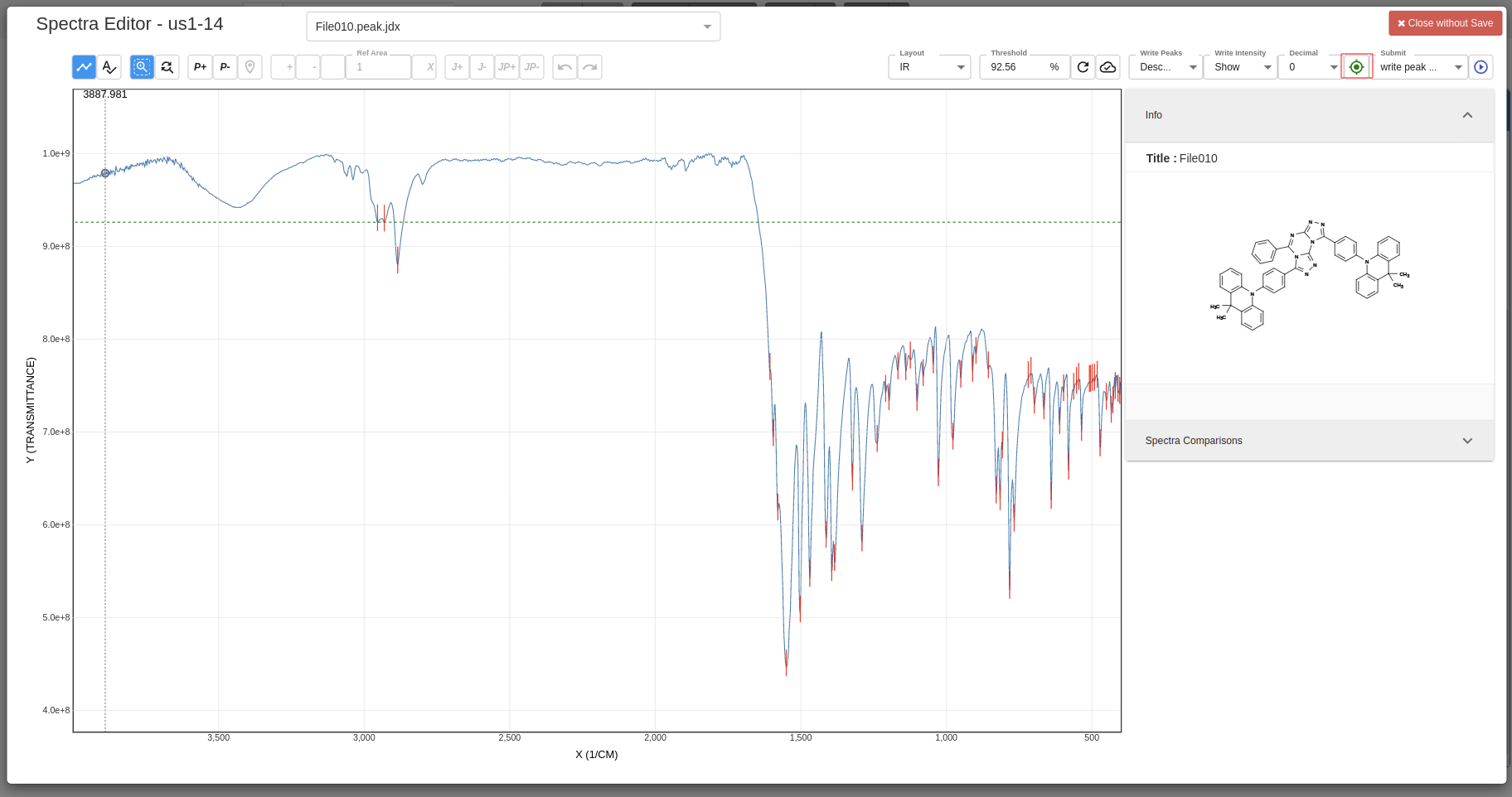This screenshot has height=797, width=1512.
Task: Reset the spectrum zoom view
Action: click(167, 67)
